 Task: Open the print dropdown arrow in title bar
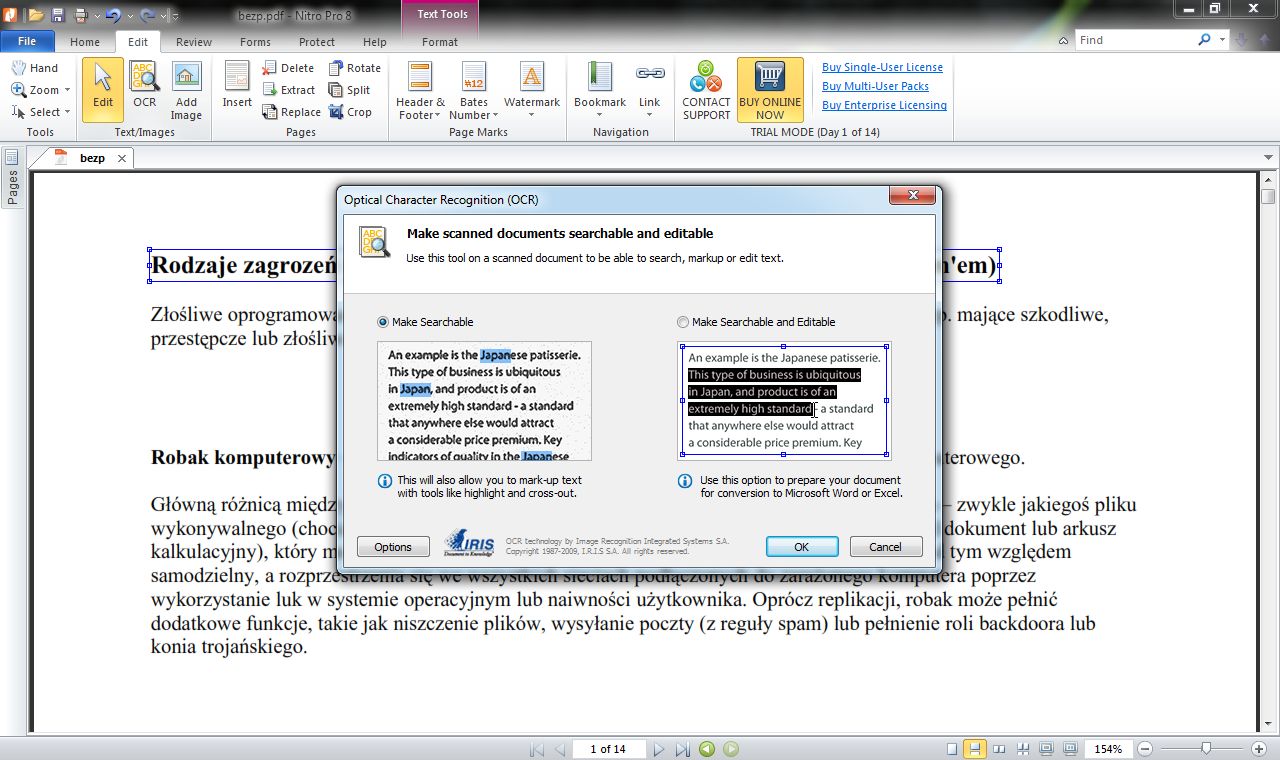(x=95, y=16)
